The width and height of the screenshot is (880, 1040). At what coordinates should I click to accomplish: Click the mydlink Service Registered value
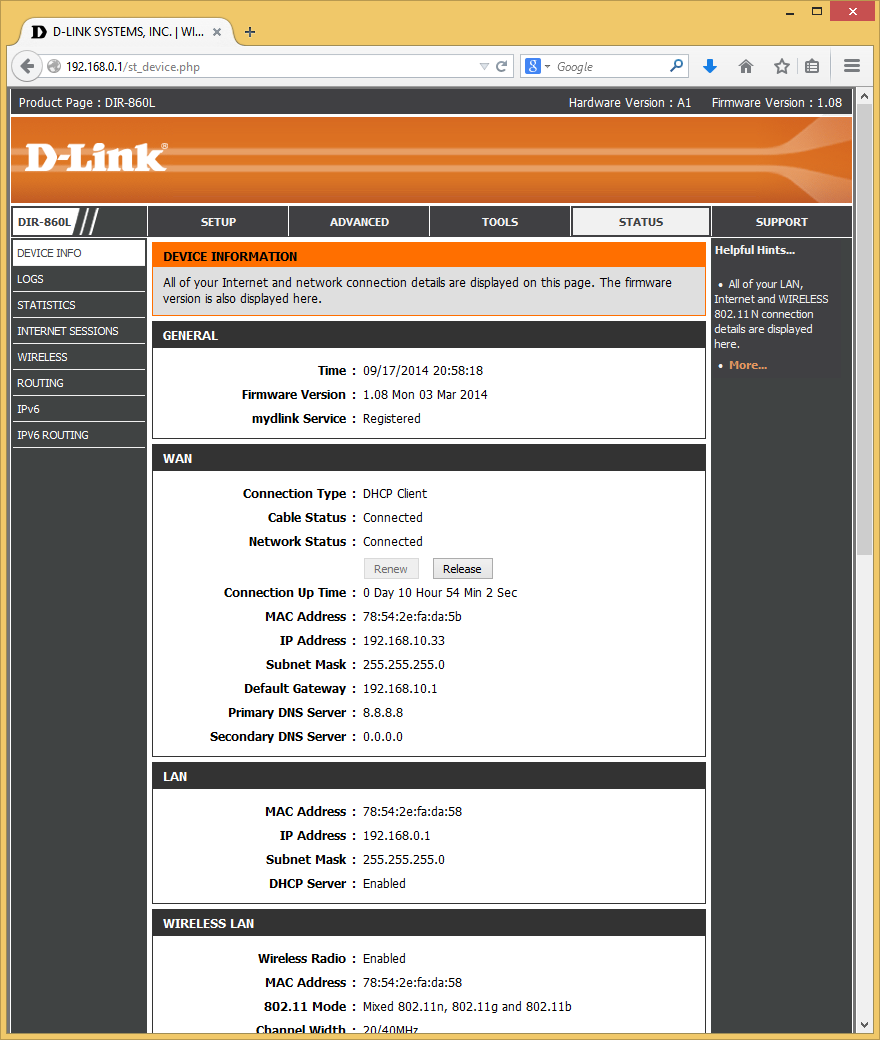tap(391, 419)
